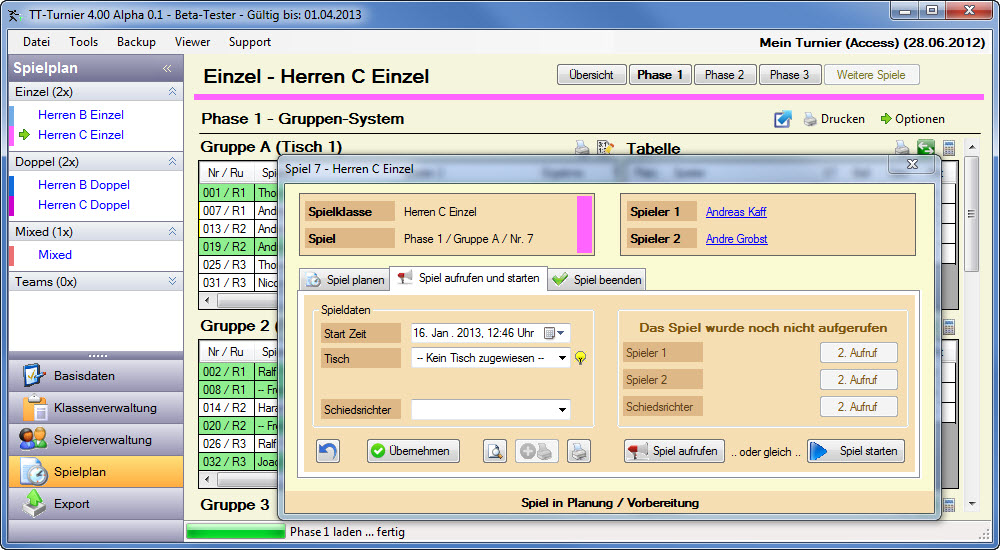The height and width of the screenshot is (550, 1000).
Task: Click the blue undo arrow icon
Action: tap(328, 451)
